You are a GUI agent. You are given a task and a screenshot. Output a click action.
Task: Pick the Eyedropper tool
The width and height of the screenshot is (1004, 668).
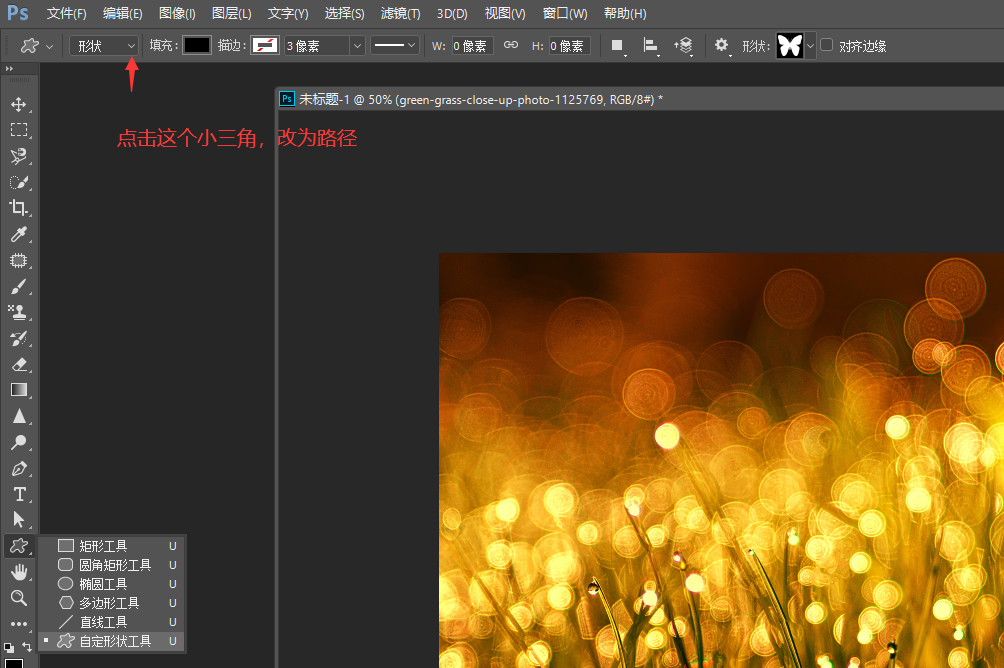tap(18, 234)
